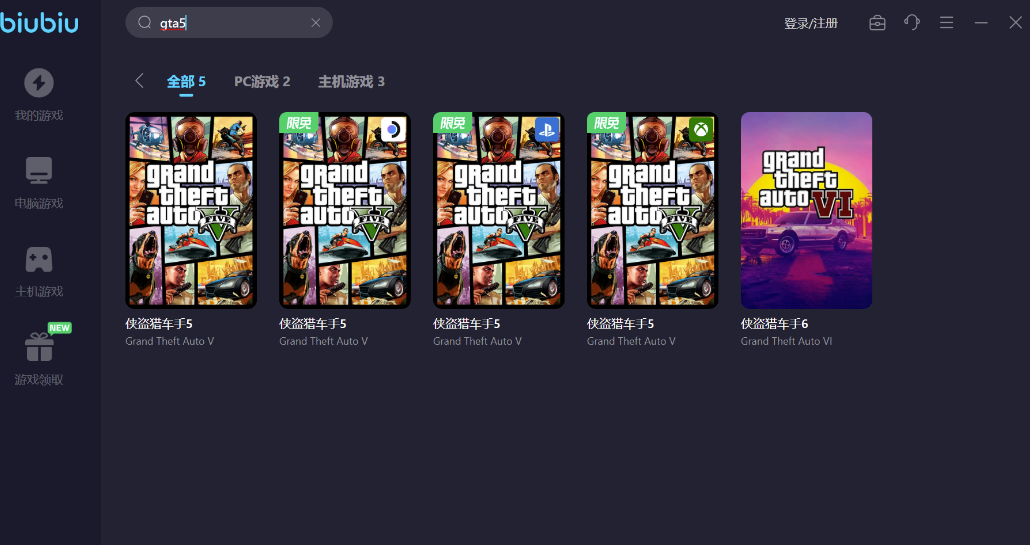The height and width of the screenshot is (545, 1030).
Task: Open the Grand Theft Auto VI cover
Action: pos(806,210)
